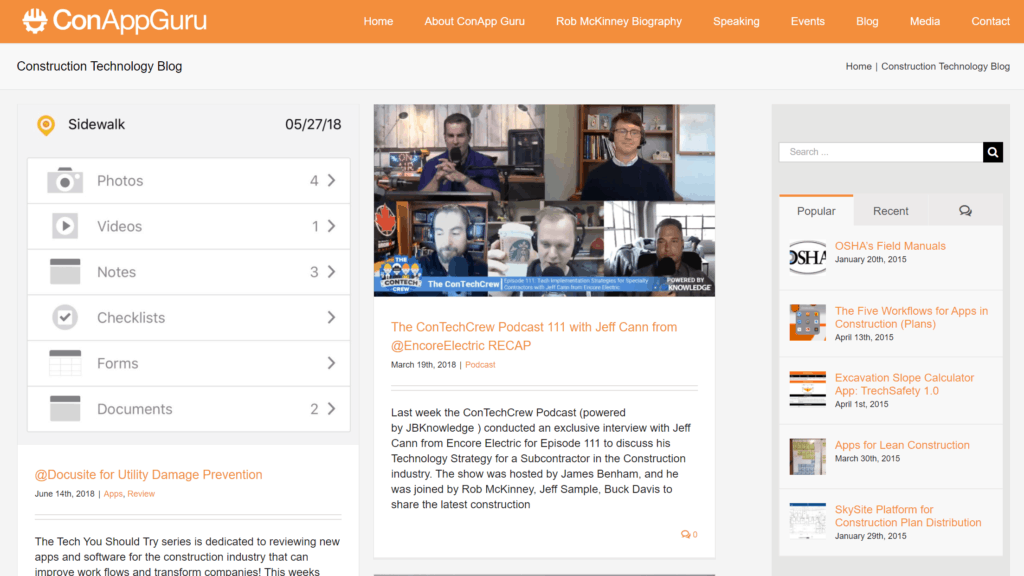Viewport: 1024px width, 576px height.
Task: Click the Apps for Lean Construction thumbnail
Action: (x=807, y=456)
